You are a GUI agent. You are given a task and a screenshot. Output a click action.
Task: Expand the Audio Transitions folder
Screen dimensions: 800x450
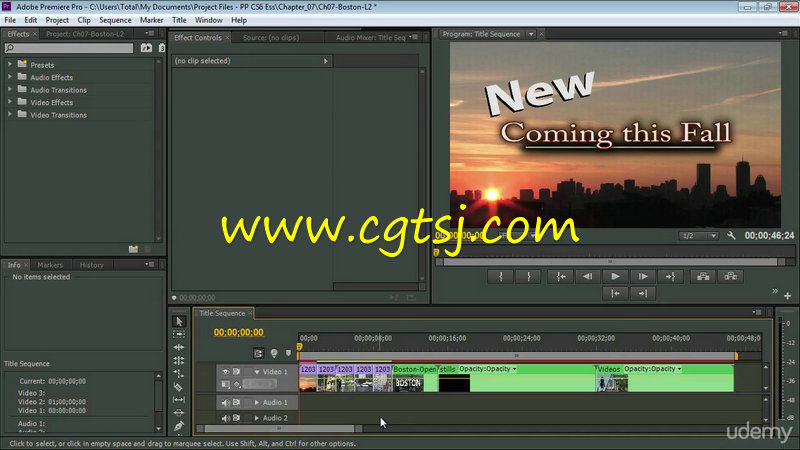10,89
